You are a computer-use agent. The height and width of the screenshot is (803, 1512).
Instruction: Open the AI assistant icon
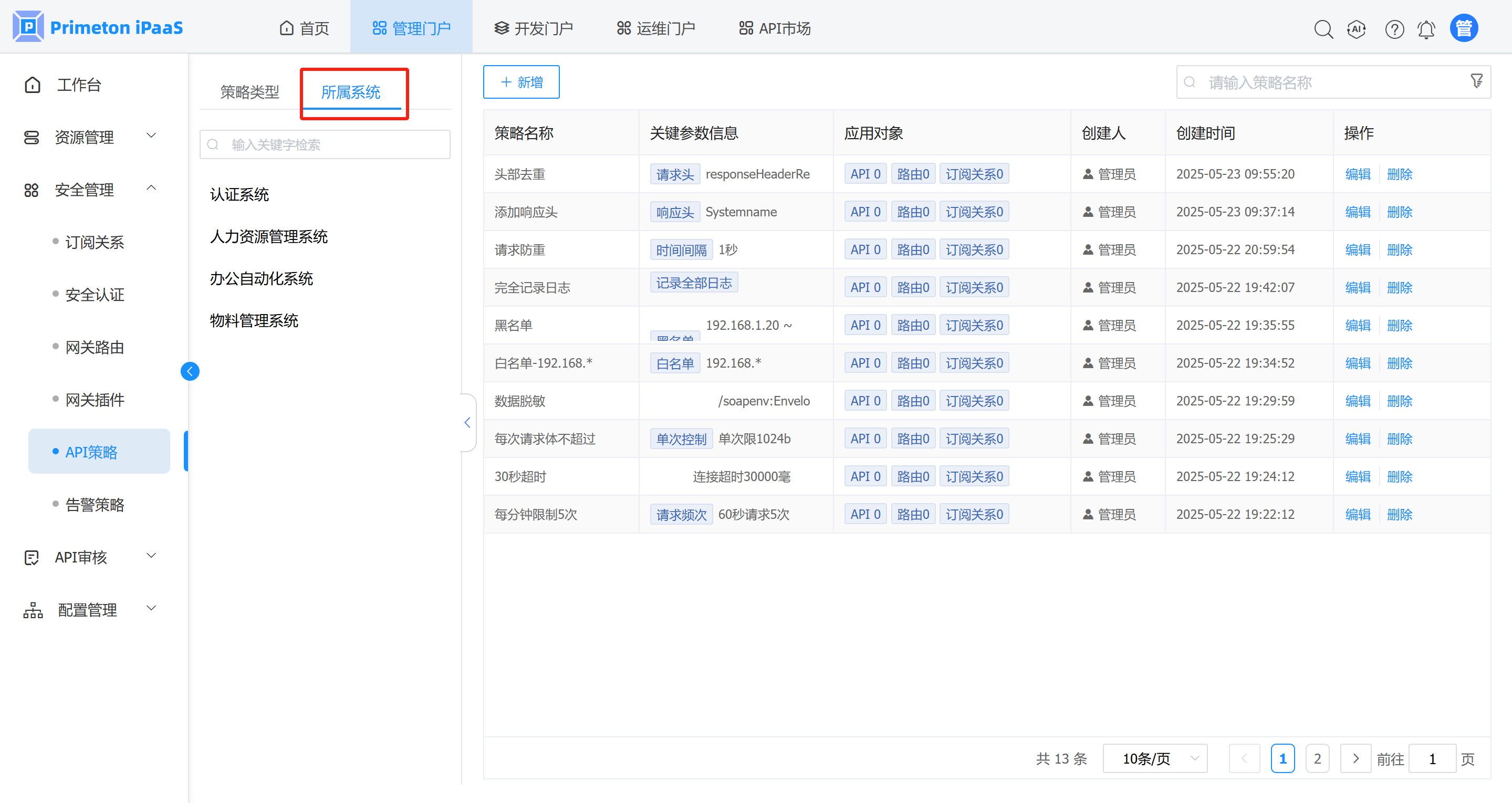pyautogui.click(x=1356, y=29)
